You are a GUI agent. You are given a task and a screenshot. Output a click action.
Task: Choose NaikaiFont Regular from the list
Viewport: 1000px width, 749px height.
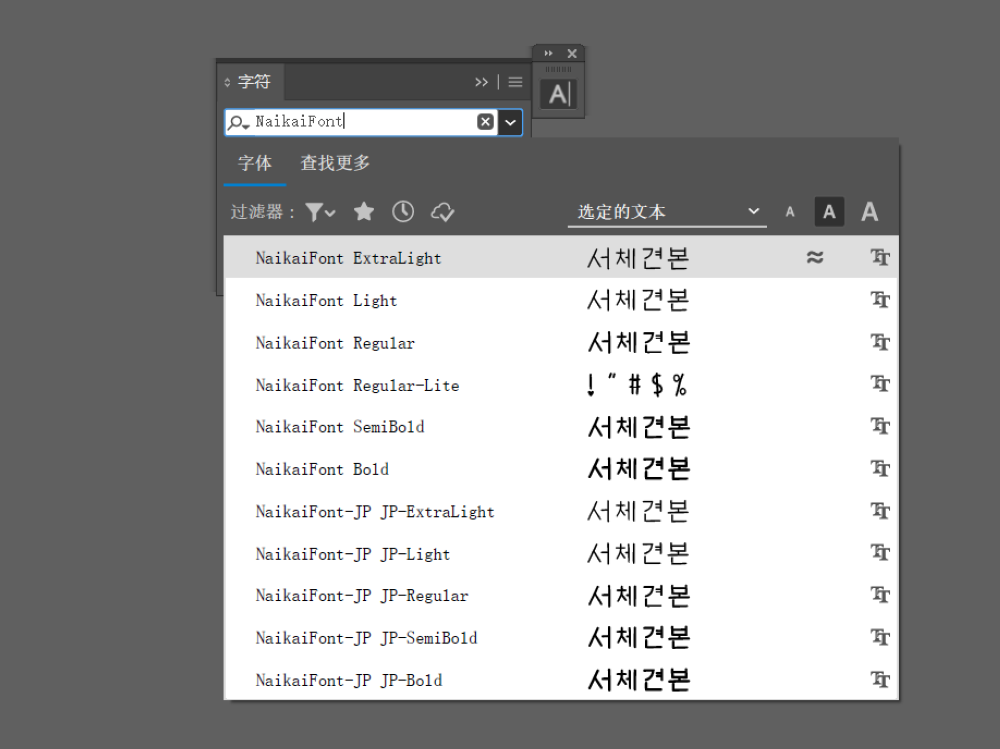561,343
